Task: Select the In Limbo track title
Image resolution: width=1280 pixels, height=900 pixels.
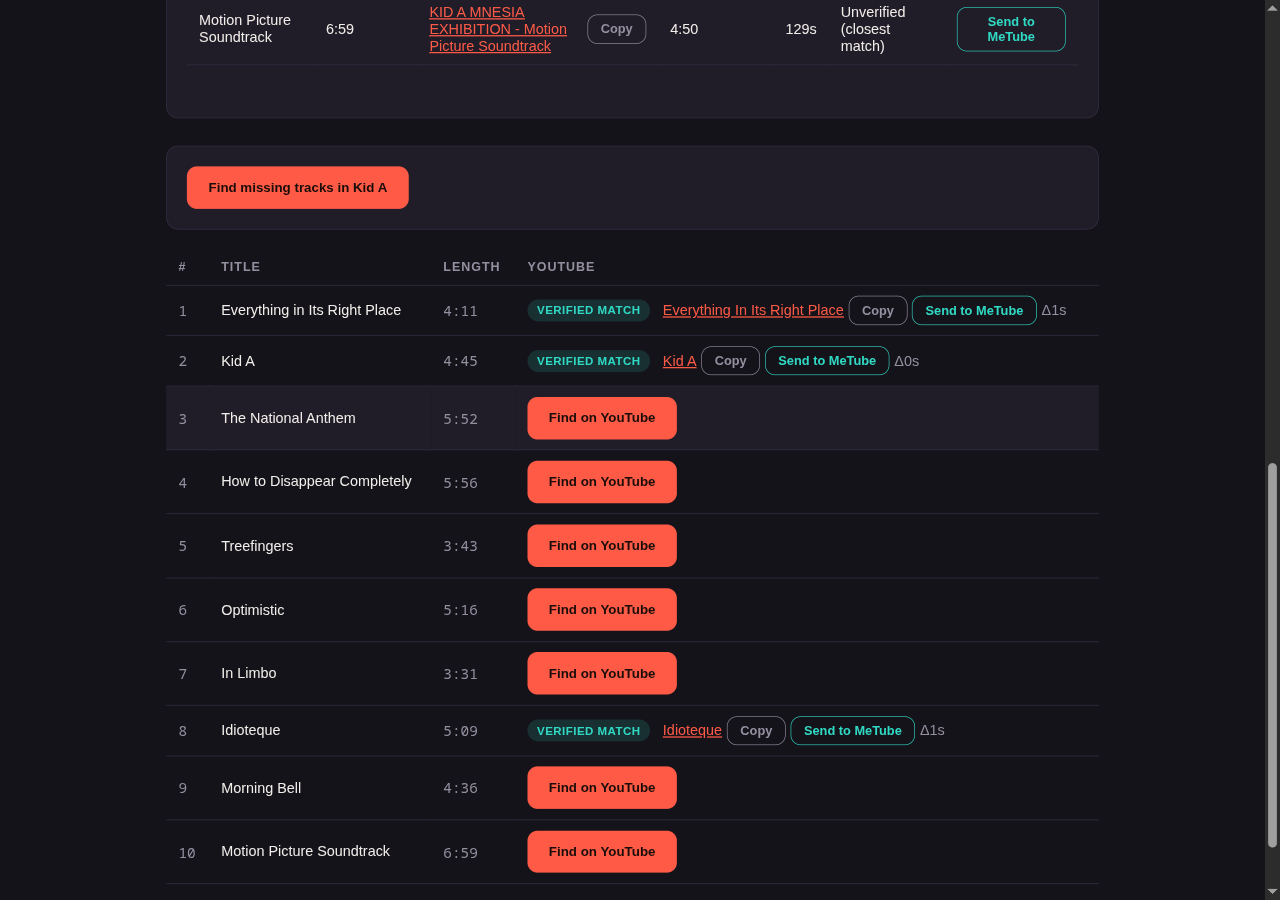Action: tap(249, 673)
